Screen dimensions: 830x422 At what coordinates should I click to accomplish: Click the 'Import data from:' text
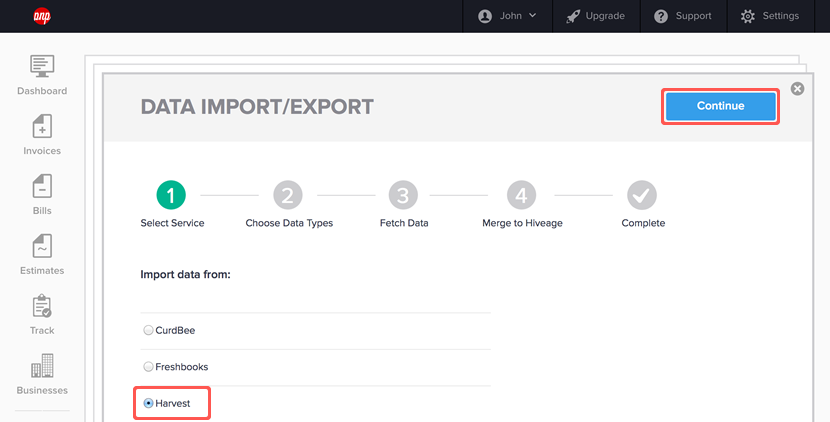185,274
